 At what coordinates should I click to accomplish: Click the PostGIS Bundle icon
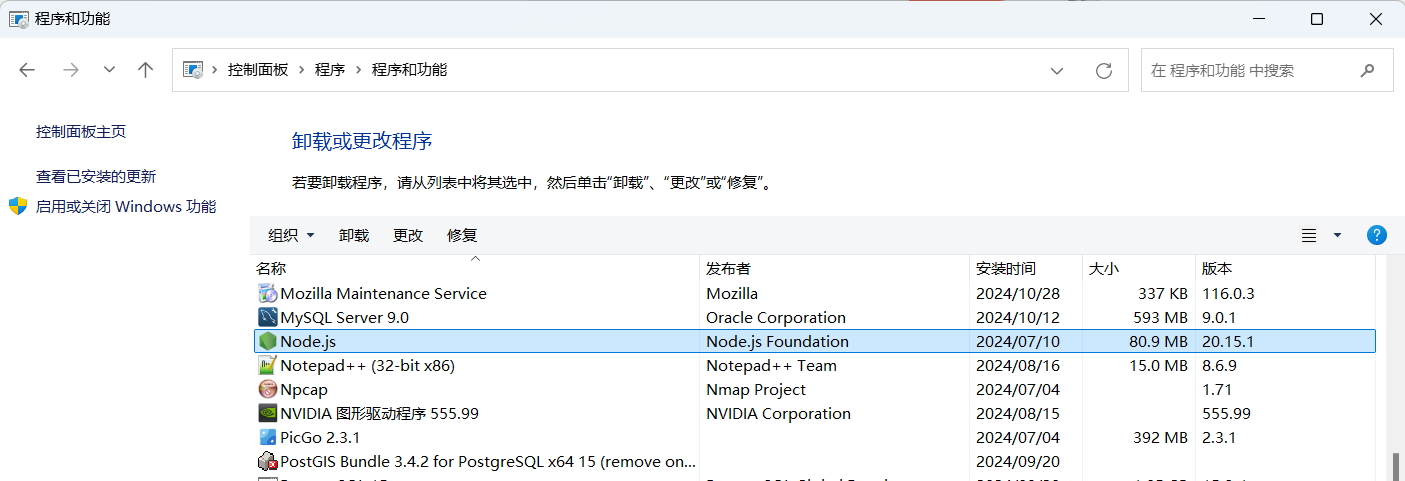coord(267,462)
